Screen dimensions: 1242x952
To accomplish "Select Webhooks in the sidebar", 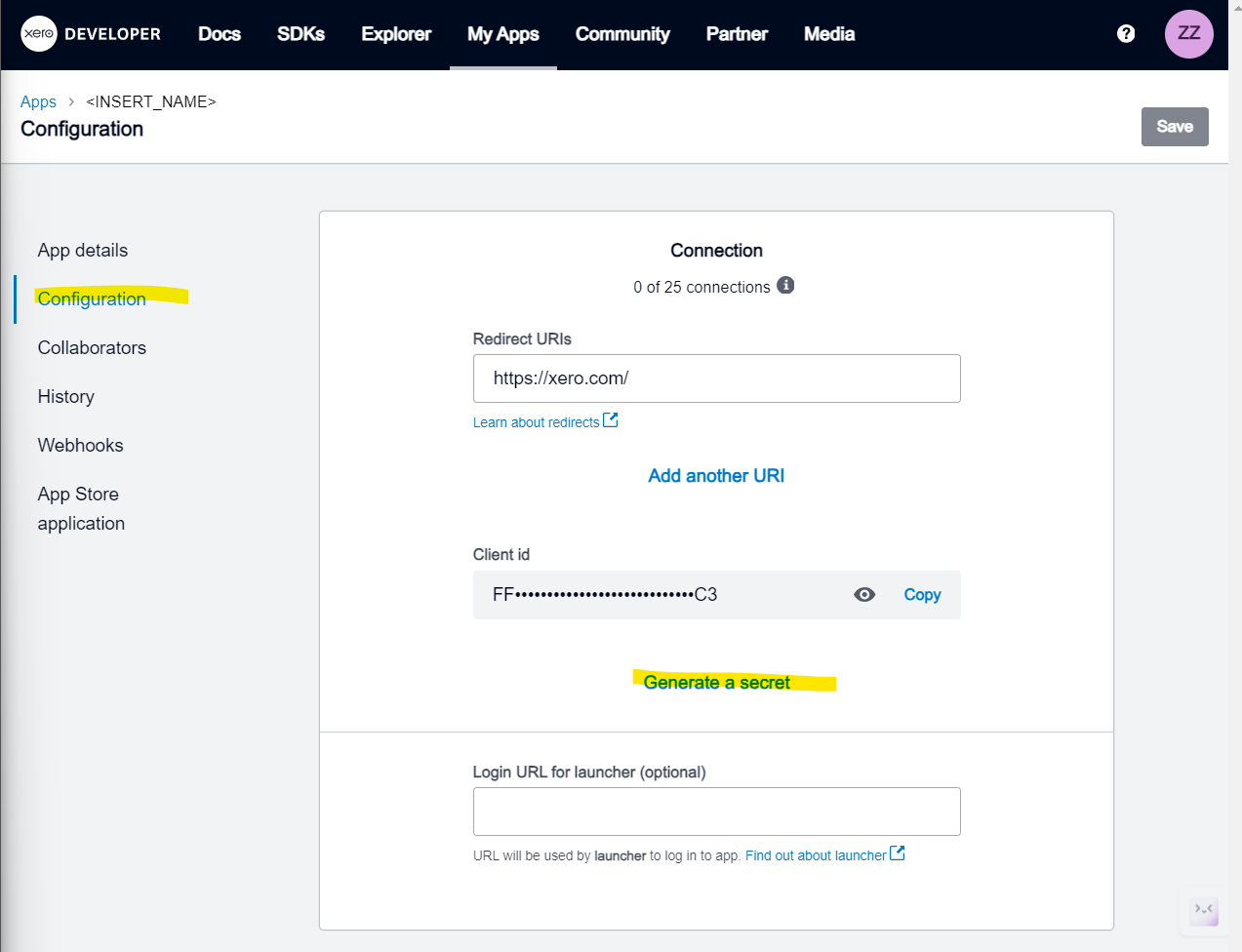I will point(81,446).
